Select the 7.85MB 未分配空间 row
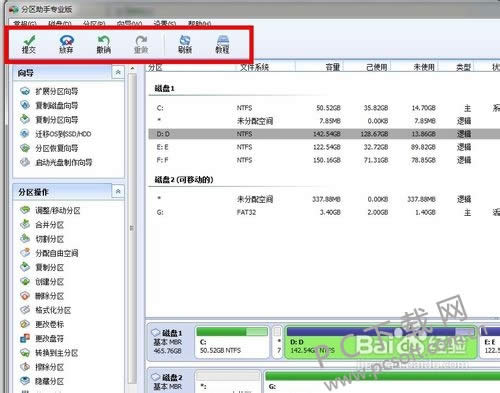Image resolution: width=500 pixels, height=393 pixels. (x=324, y=121)
